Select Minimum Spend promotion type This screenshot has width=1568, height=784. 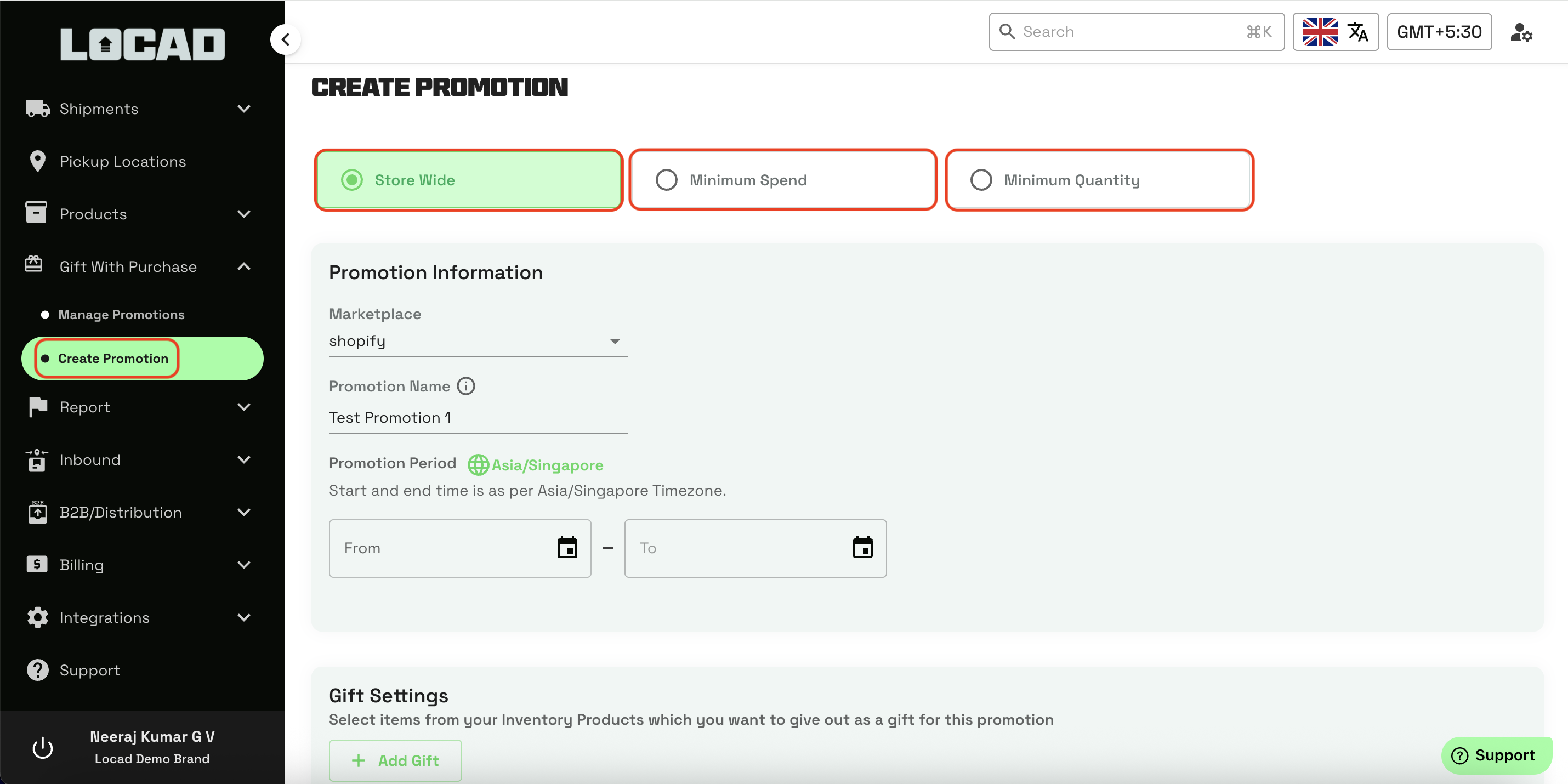pos(667,180)
